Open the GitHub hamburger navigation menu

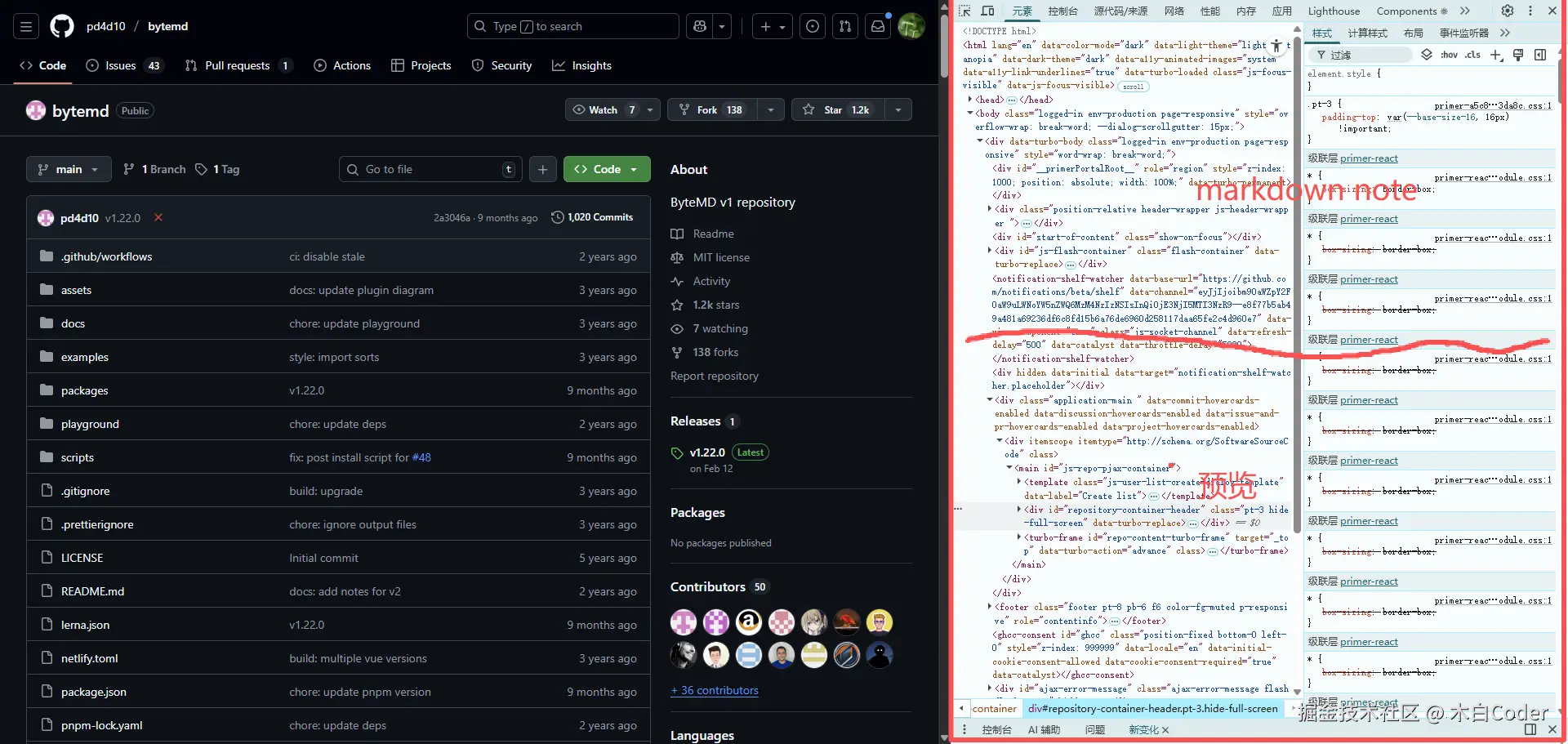(26, 26)
